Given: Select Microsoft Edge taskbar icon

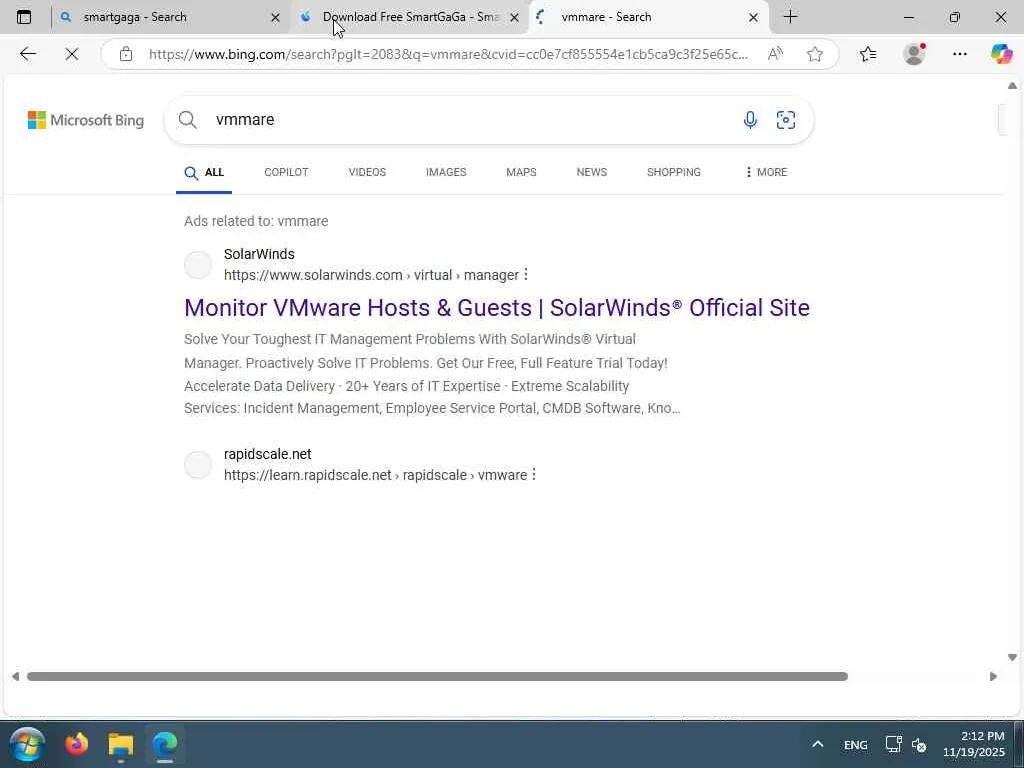Looking at the screenshot, I should (165, 744).
